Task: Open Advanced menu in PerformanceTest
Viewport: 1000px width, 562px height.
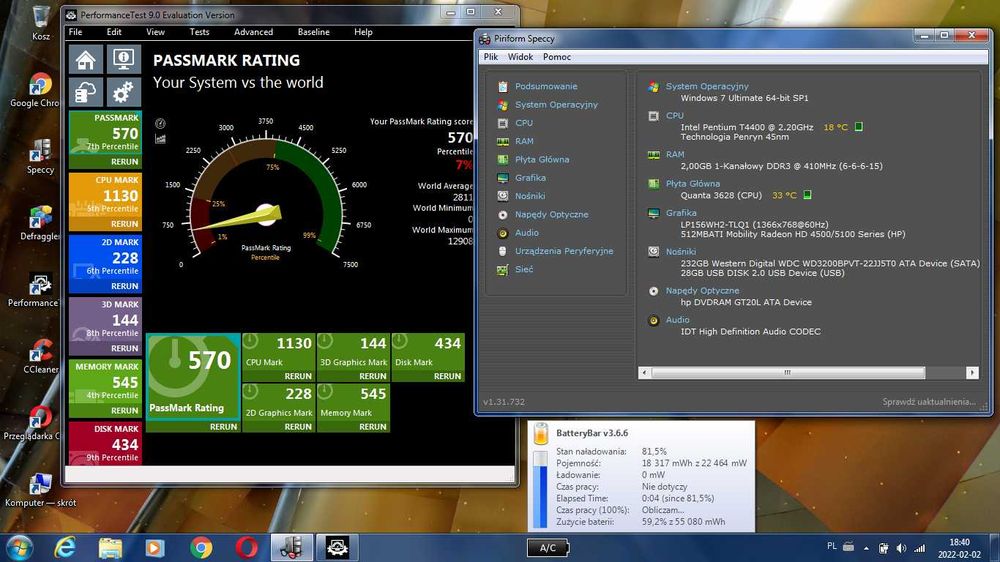Action: (253, 32)
